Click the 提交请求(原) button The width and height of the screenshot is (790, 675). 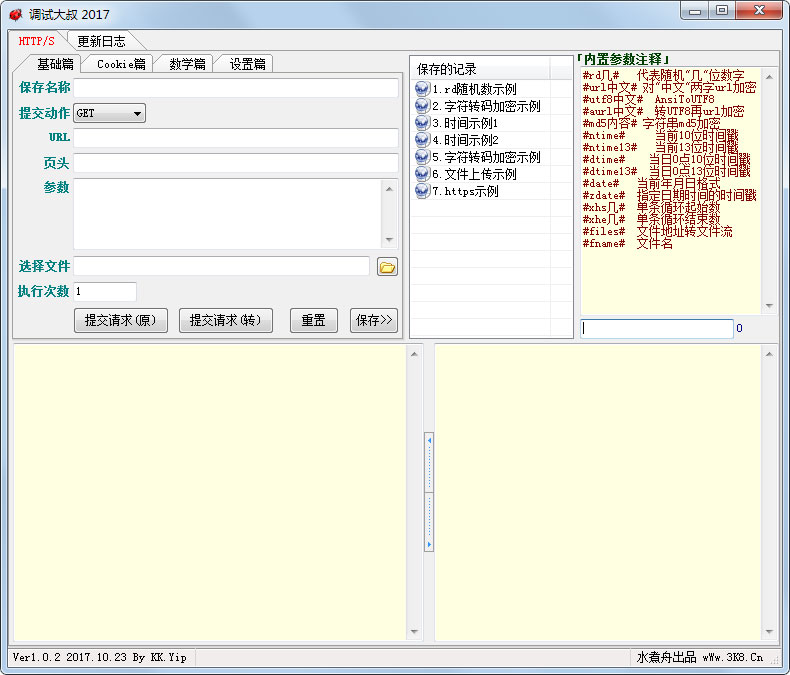click(121, 320)
